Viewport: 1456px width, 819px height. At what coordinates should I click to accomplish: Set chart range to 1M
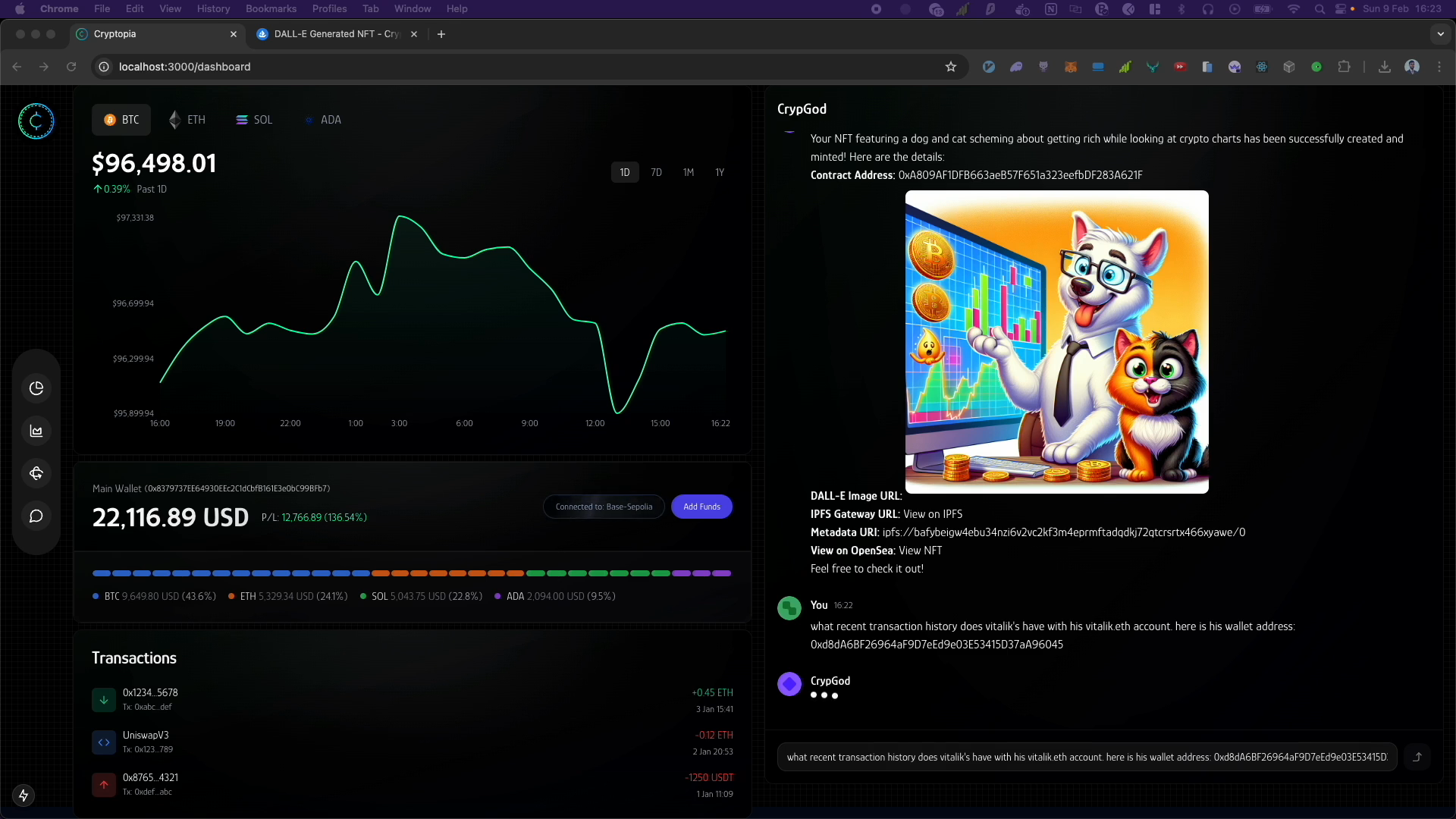(x=689, y=173)
